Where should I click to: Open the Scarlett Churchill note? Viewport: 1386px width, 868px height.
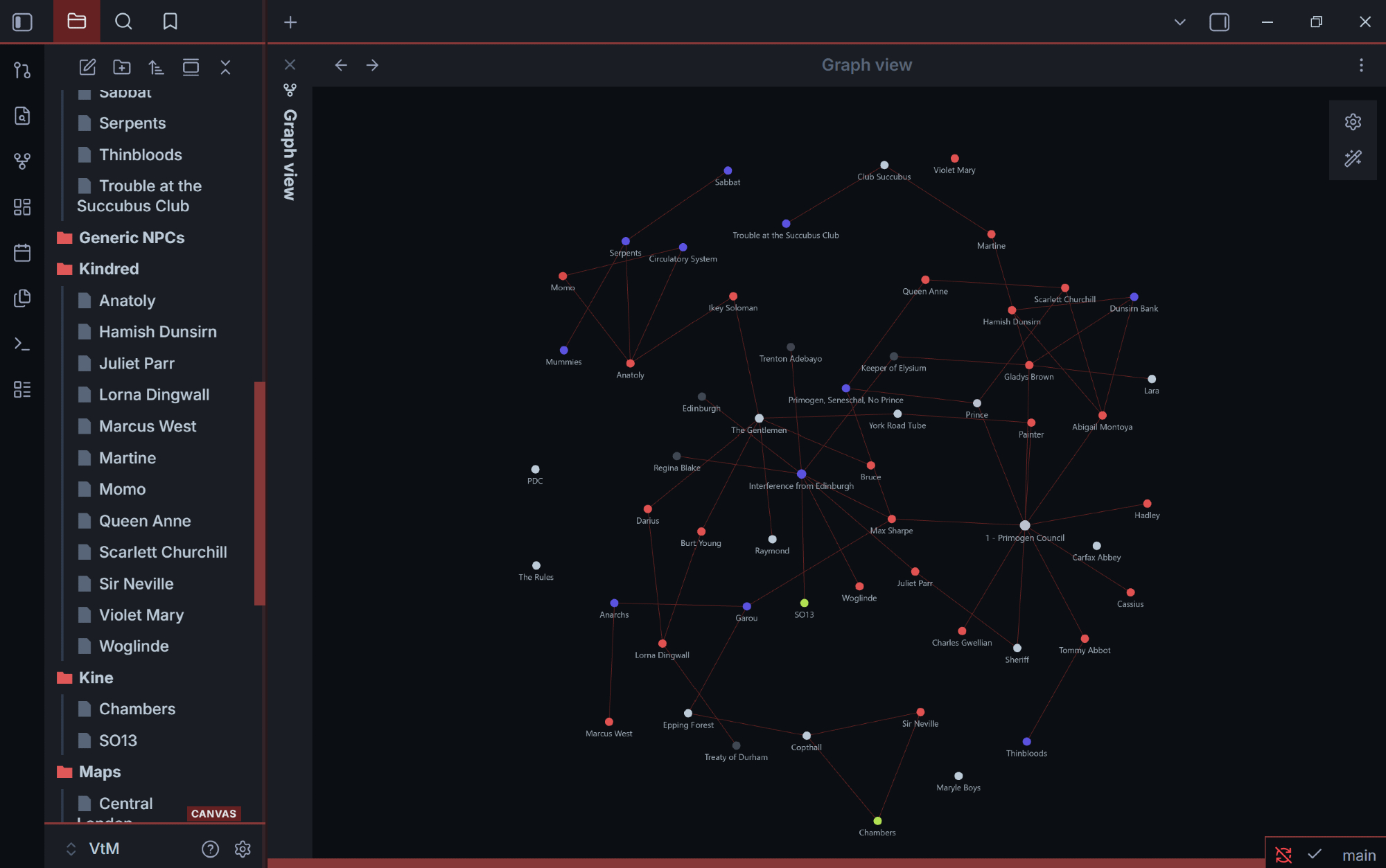(163, 552)
